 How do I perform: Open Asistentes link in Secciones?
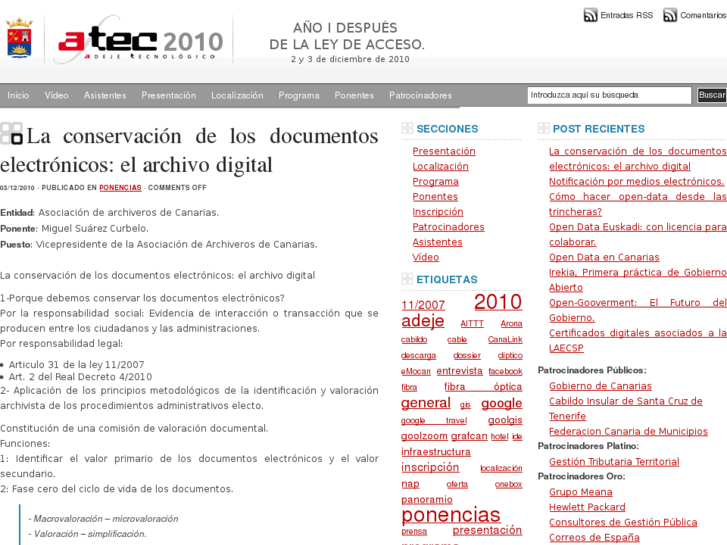click(437, 242)
